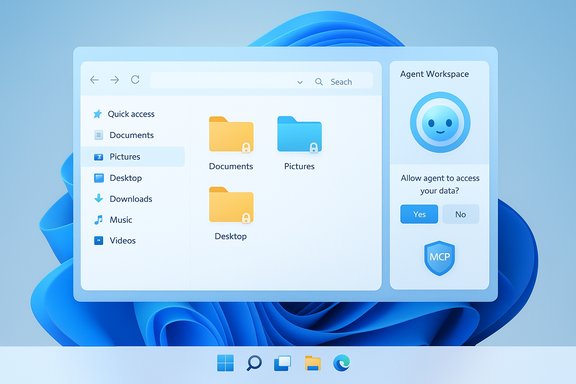
Task: Open Videos in the sidebar
Action: coord(123,240)
